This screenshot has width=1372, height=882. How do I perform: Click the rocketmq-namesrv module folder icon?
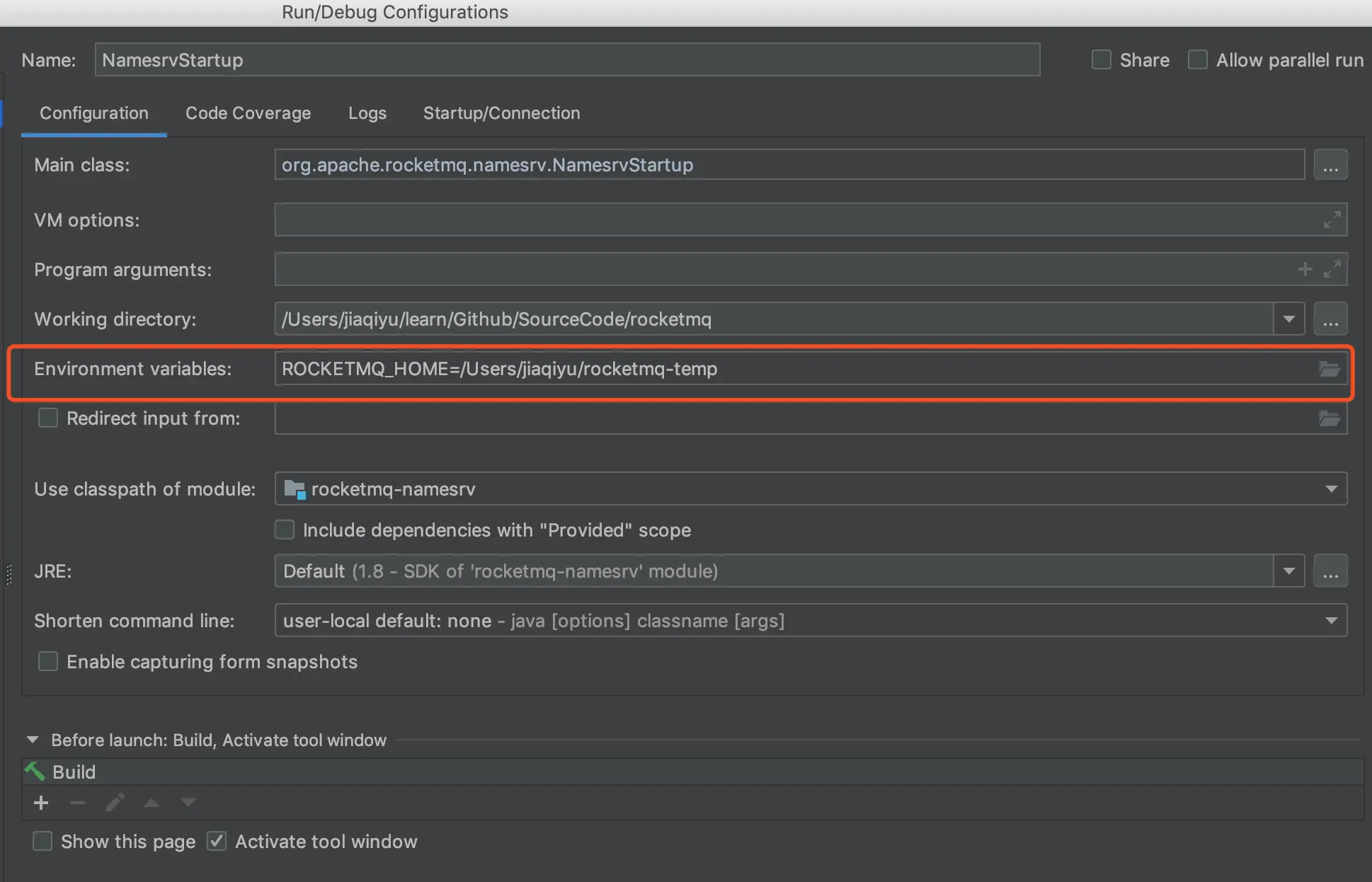click(x=295, y=489)
